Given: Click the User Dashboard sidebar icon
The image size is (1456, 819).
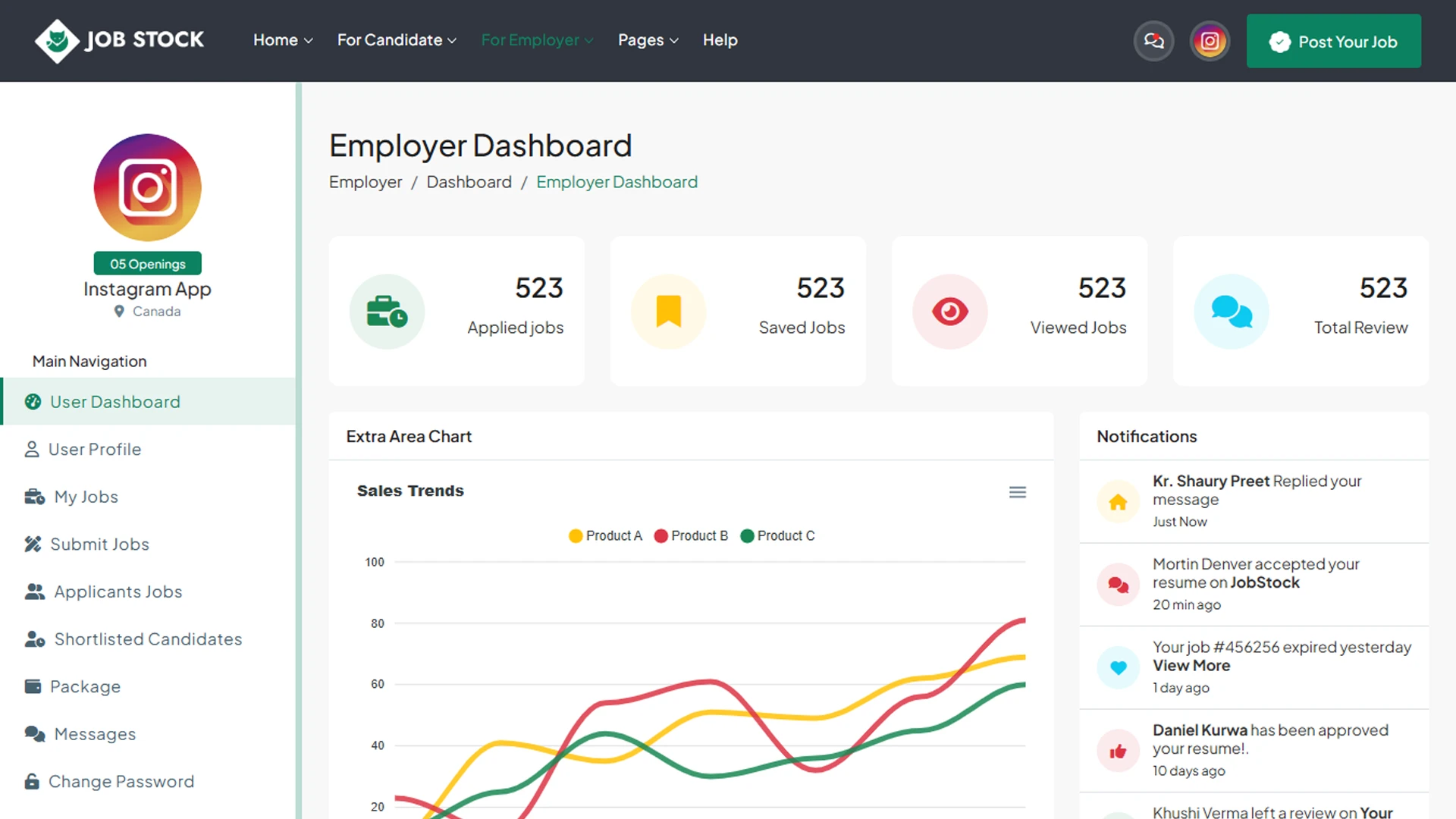Looking at the screenshot, I should coord(33,402).
